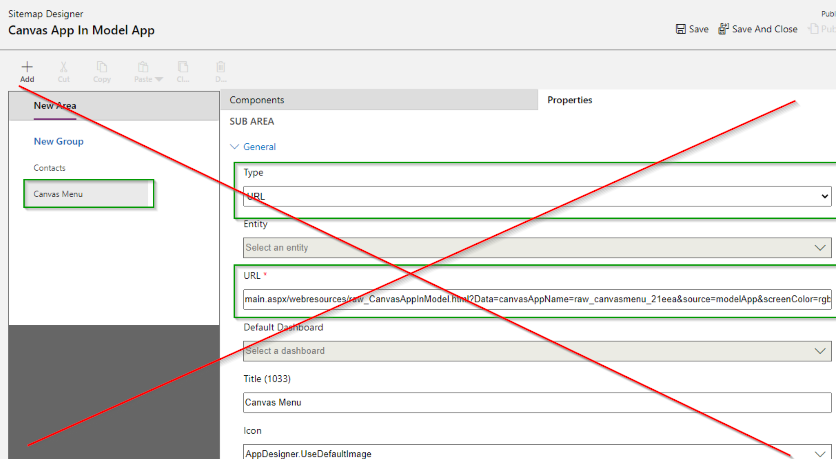The image size is (836, 459).
Task: Select the New Group item
Action: tap(59, 141)
